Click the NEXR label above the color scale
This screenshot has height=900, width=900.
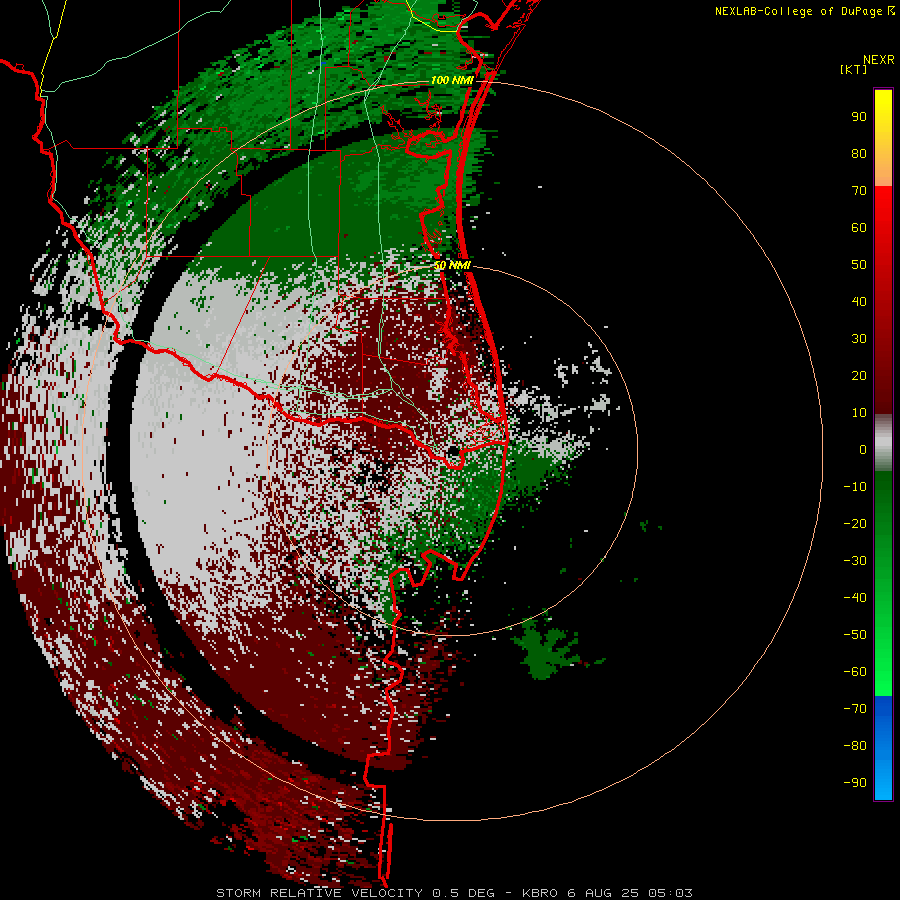(x=879, y=60)
